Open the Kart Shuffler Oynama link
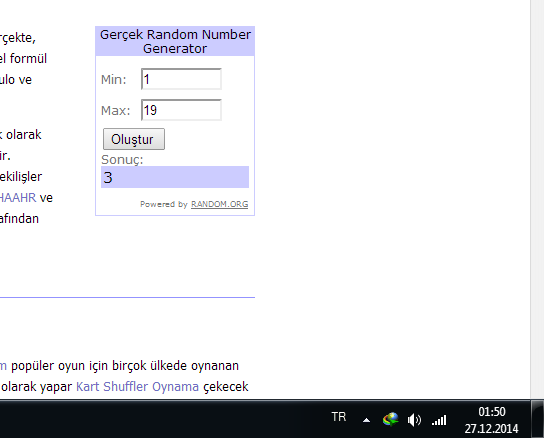Screen dimensions: 544x438 [137, 386]
